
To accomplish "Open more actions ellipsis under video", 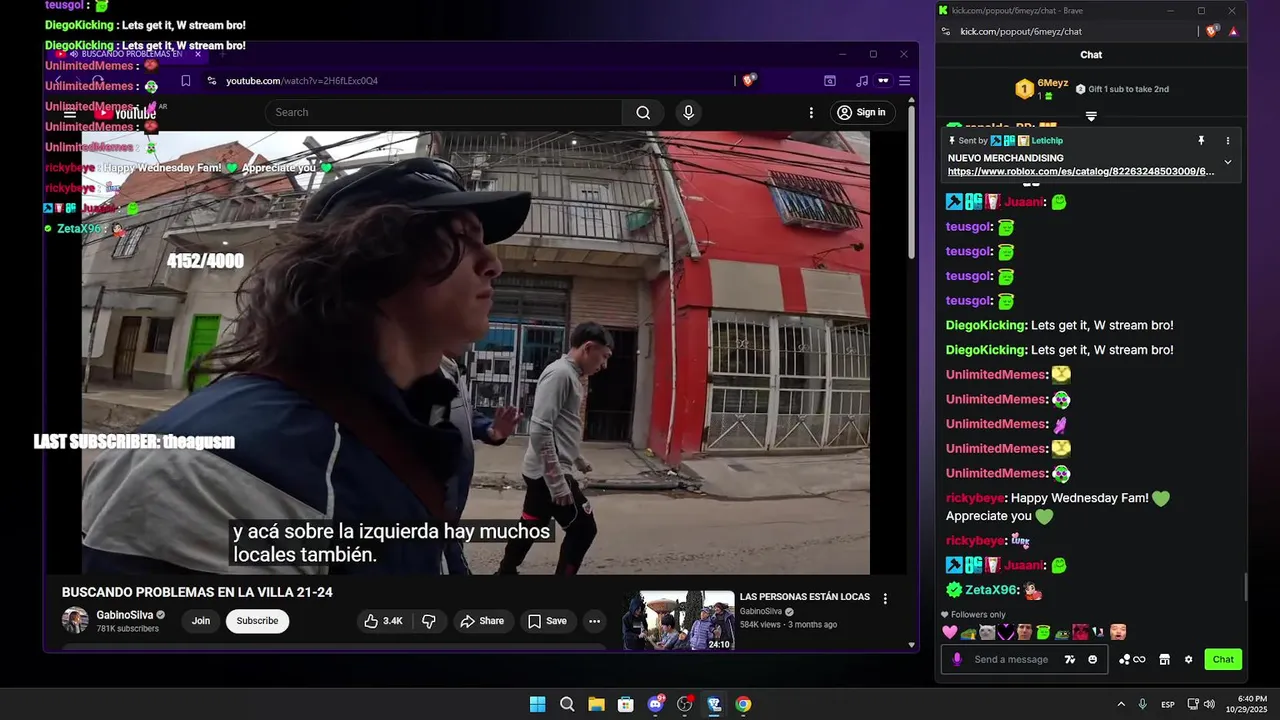I will click(594, 621).
